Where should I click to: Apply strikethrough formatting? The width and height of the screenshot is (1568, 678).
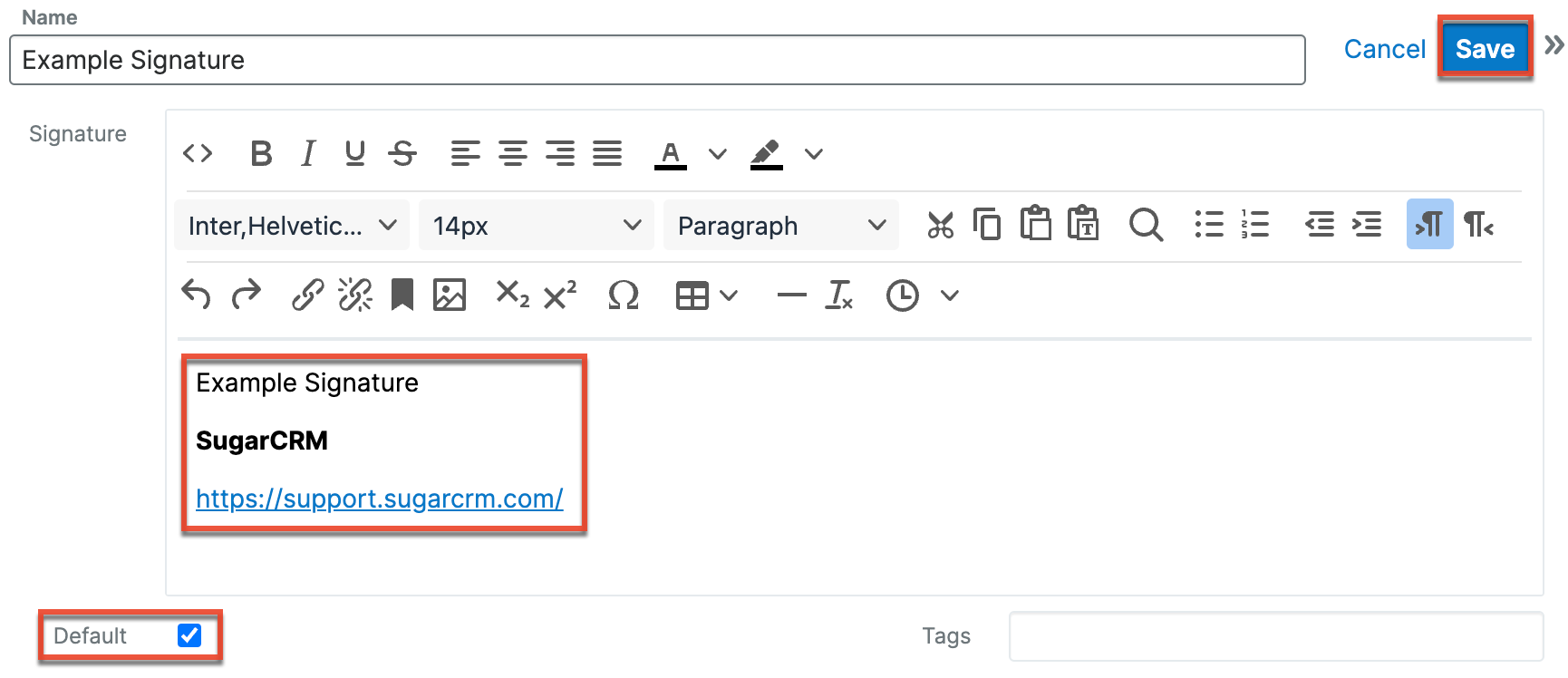click(402, 153)
